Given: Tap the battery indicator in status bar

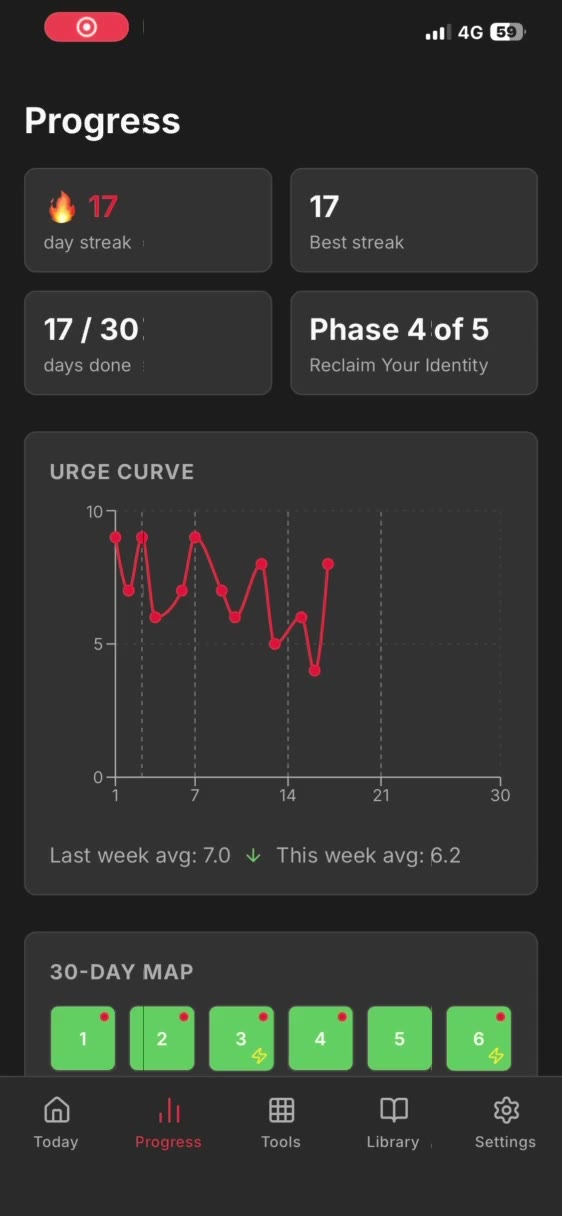Looking at the screenshot, I should click(507, 32).
